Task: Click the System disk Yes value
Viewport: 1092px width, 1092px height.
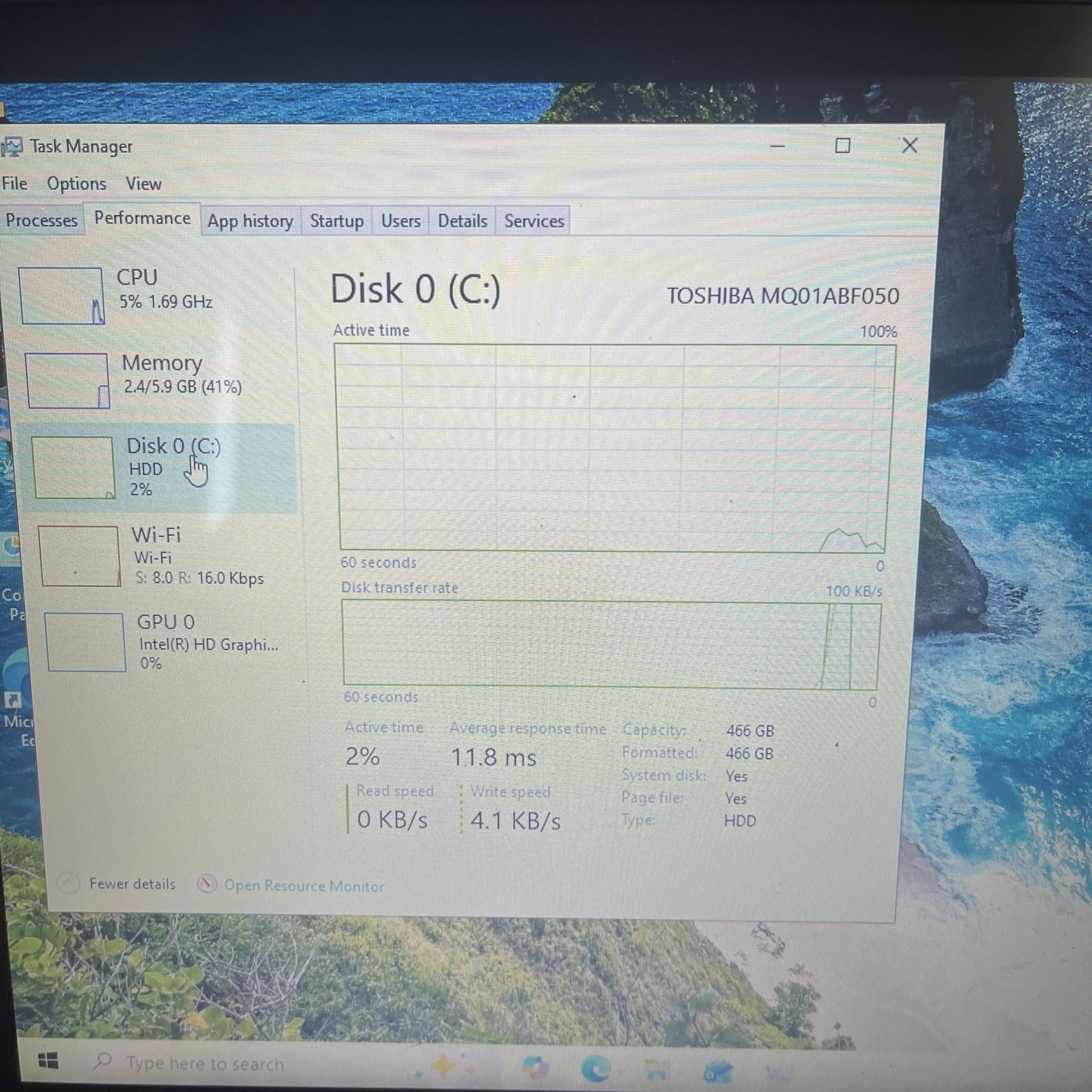Action: [736, 777]
